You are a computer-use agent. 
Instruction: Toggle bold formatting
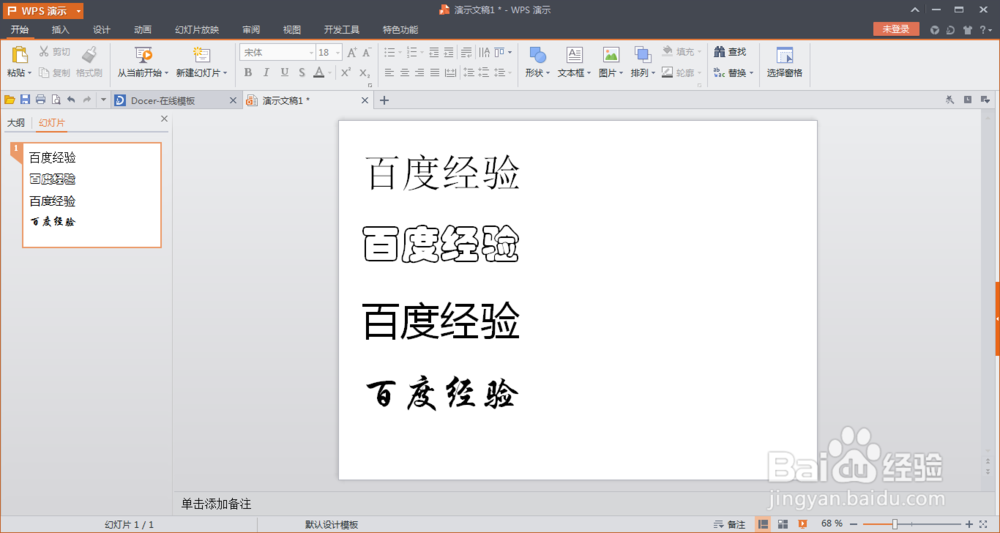click(248, 73)
